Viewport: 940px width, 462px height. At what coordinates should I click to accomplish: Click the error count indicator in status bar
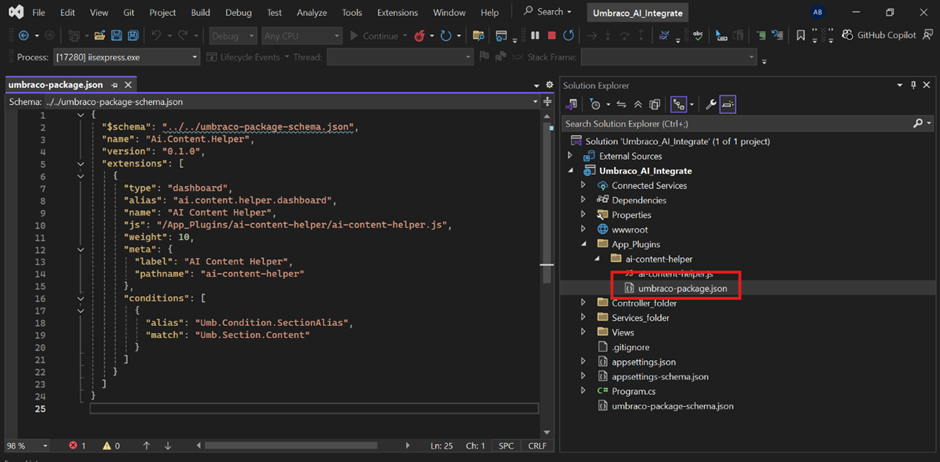point(77,446)
